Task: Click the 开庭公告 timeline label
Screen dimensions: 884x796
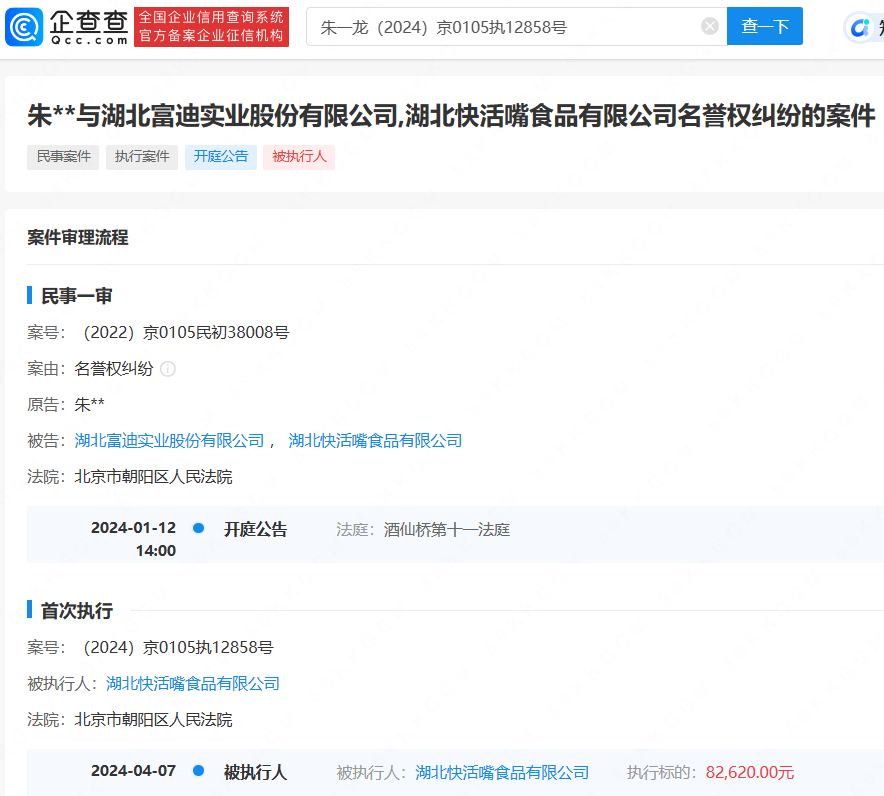Action: tap(255, 529)
